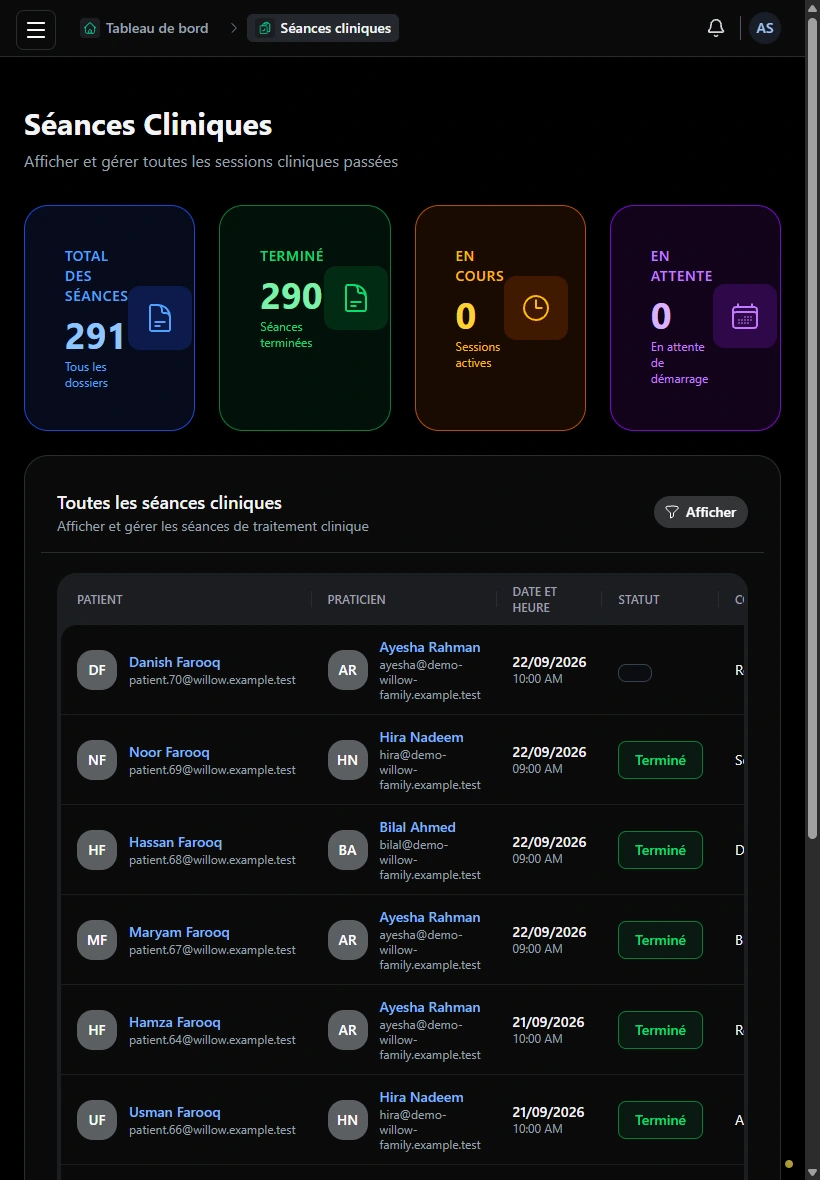Click the STATUT column header

coord(639,600)
